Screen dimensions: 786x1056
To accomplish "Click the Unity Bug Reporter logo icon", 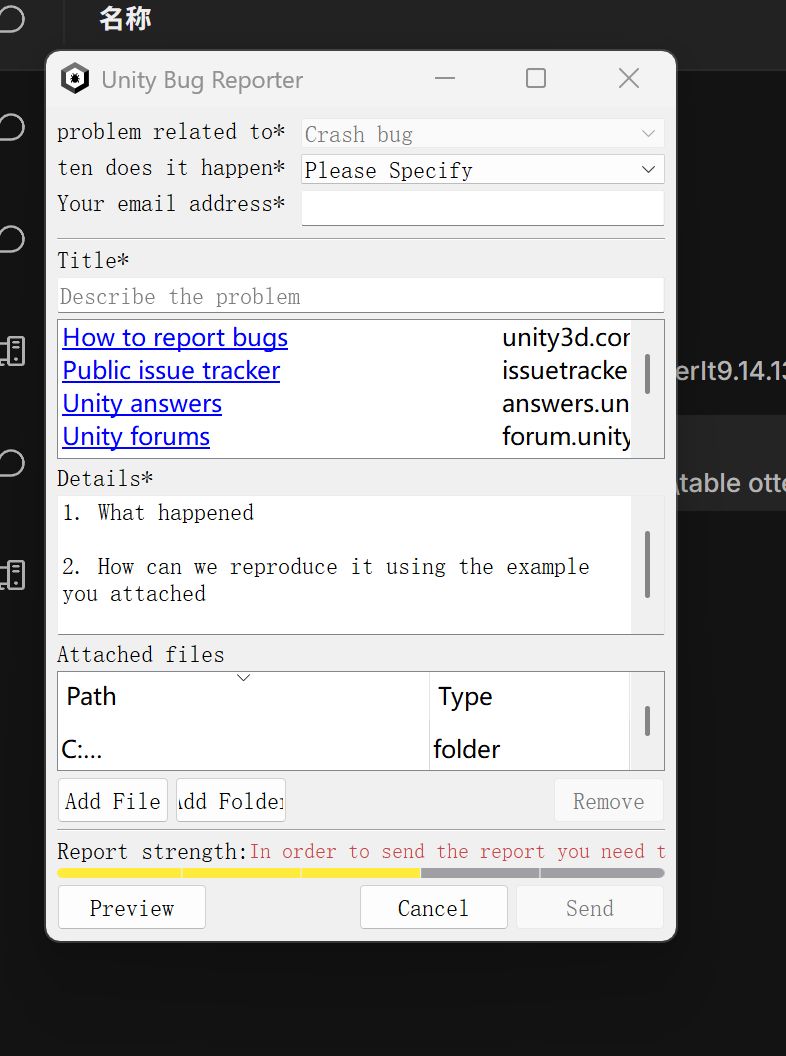I will [75, 79].
